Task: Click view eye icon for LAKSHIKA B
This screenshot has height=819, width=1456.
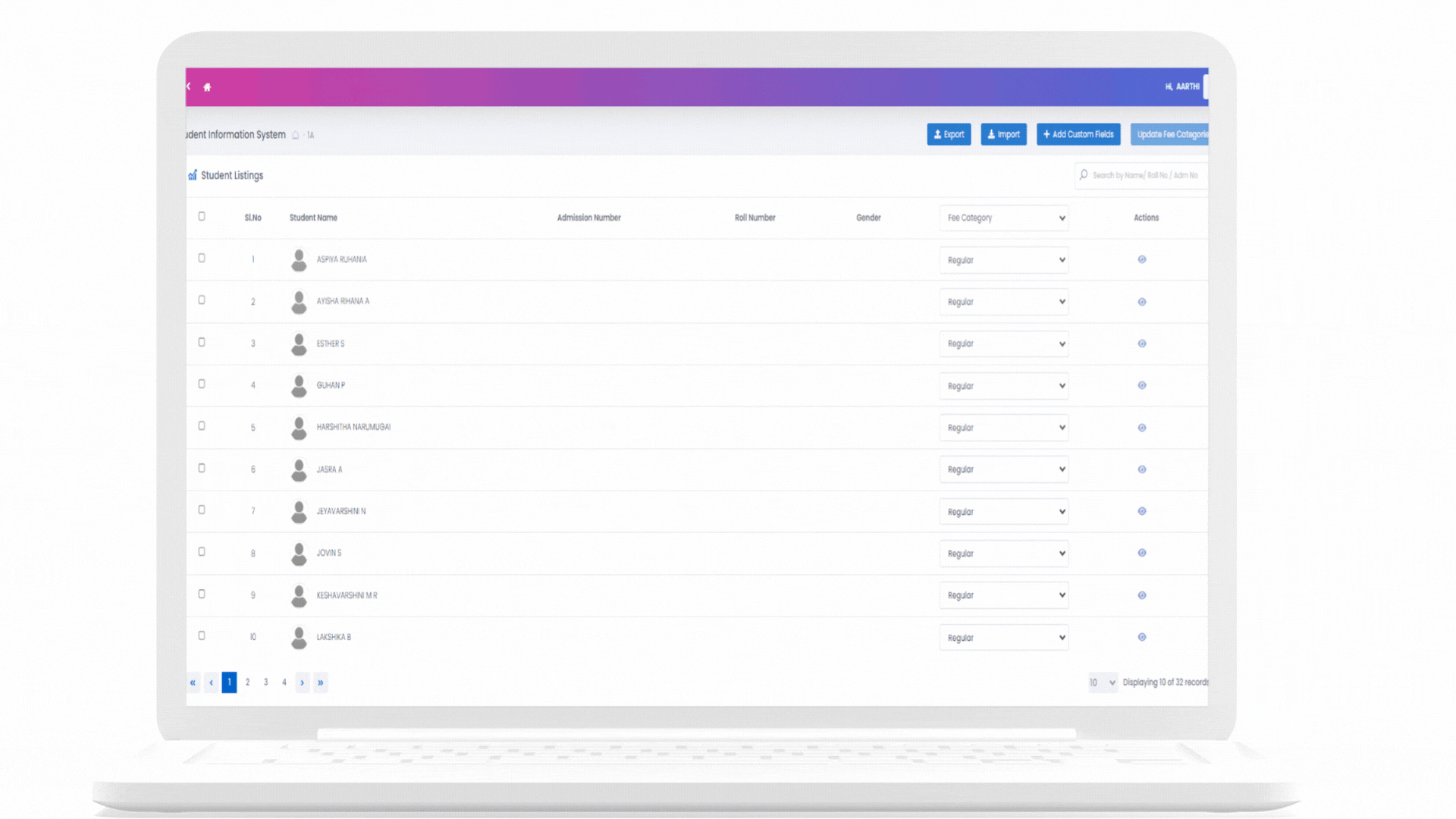Action: (x=1141, y=638)
